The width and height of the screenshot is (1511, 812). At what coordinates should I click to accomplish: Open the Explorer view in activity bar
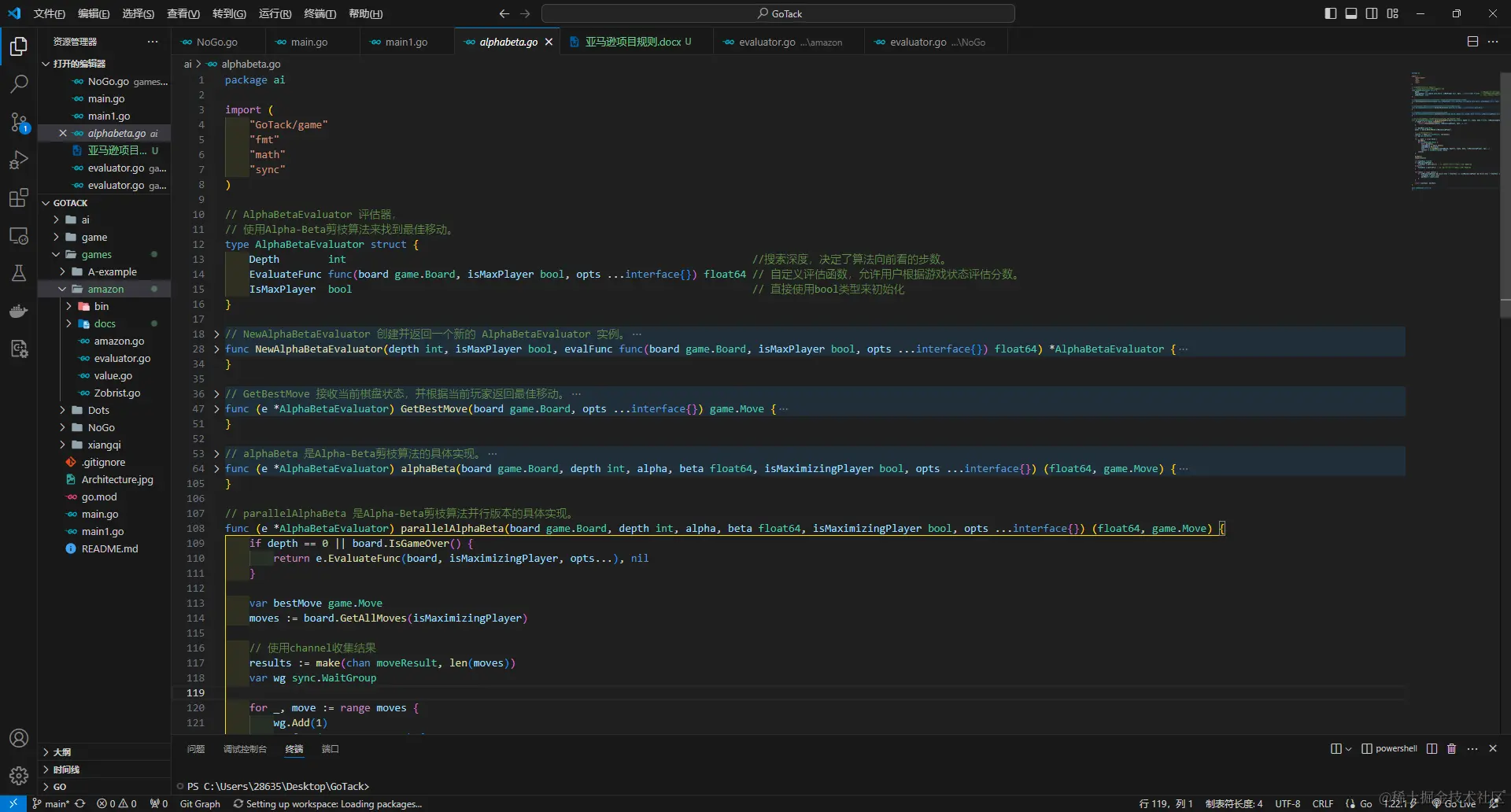point(19,46)
